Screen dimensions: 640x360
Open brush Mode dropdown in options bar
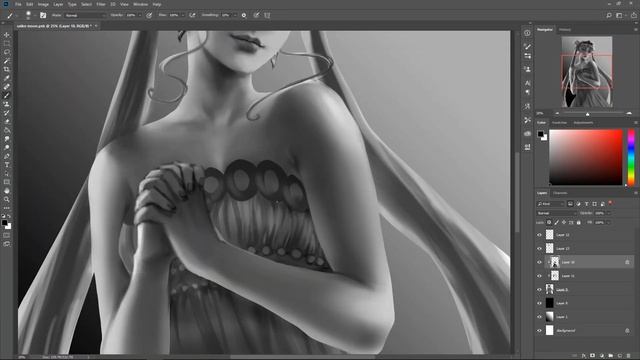tap(85, 15)
